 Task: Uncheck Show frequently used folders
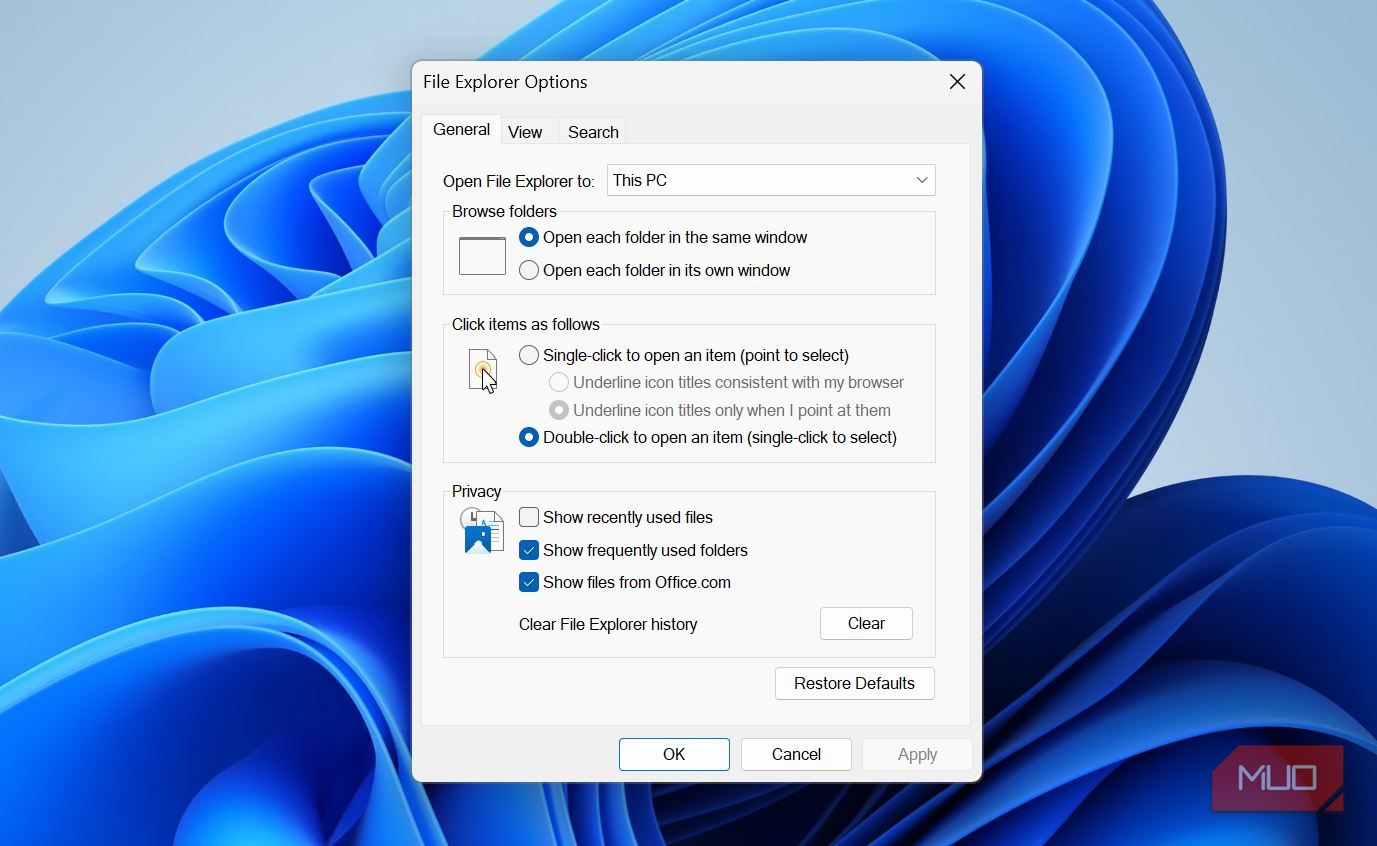(x=529, y=550)
